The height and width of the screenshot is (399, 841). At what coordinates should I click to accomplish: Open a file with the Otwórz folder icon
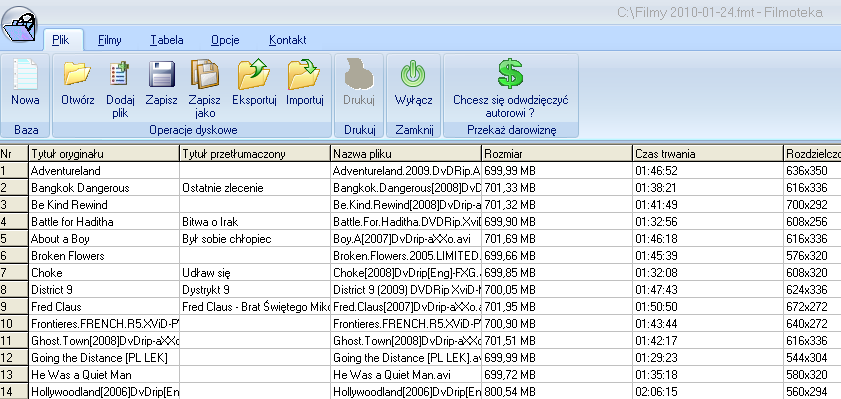[x=77, y=74]
